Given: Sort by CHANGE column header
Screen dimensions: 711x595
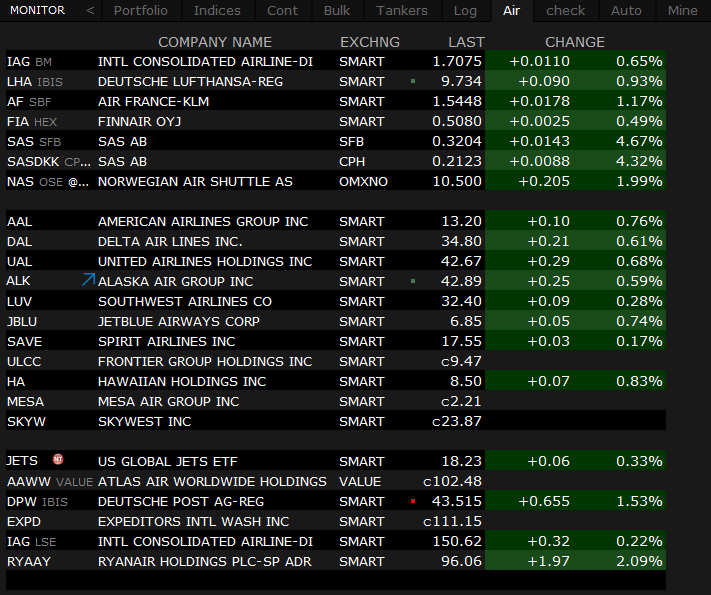Looking at the screenshot, I should (x=575, y=42).
